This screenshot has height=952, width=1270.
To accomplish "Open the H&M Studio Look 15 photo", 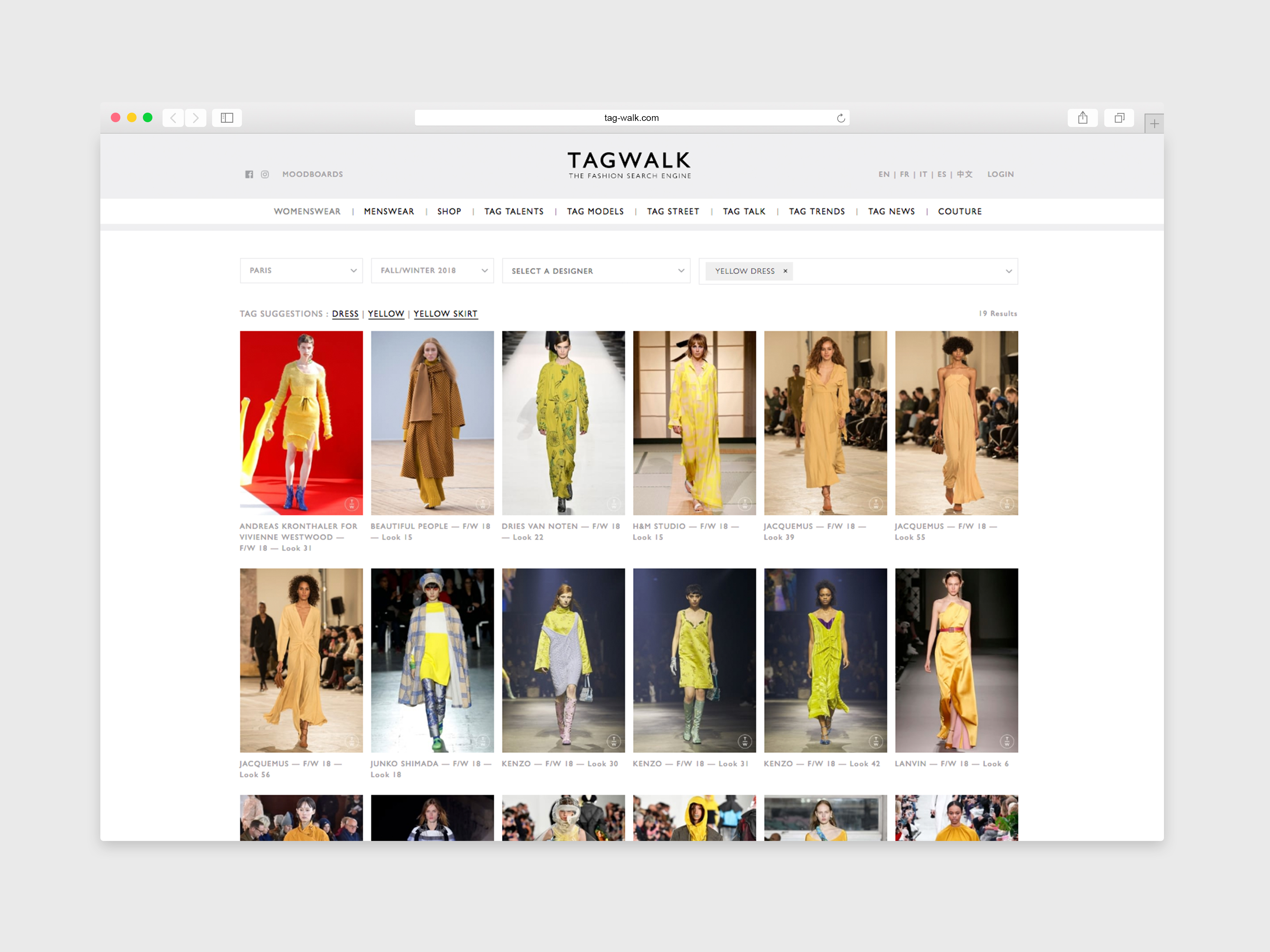I will [694, 422].
